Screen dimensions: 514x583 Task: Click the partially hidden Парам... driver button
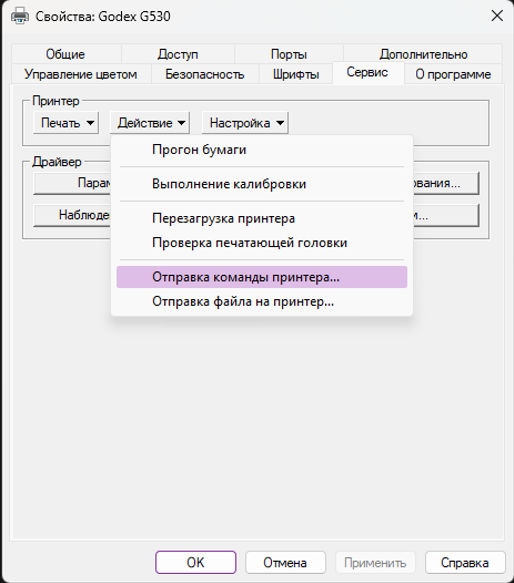coord(73,183)
